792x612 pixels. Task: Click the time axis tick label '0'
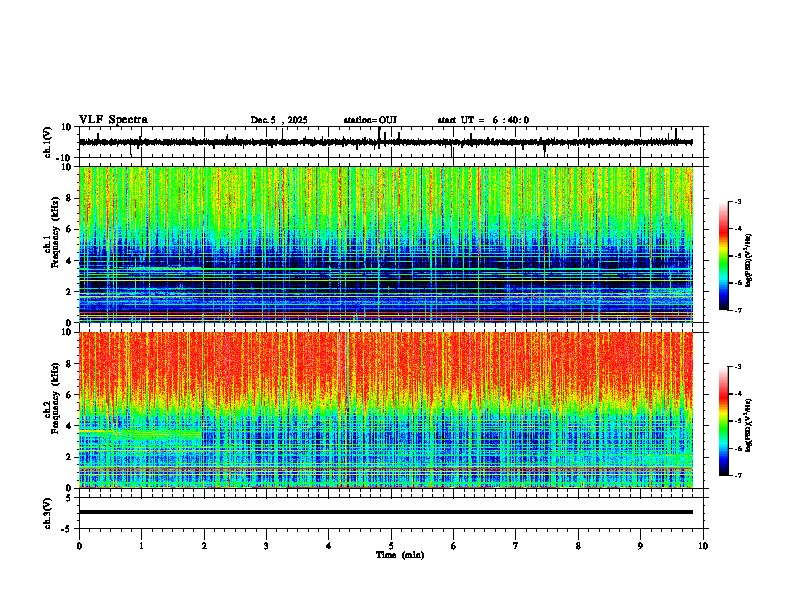click(x=79, y=546)
